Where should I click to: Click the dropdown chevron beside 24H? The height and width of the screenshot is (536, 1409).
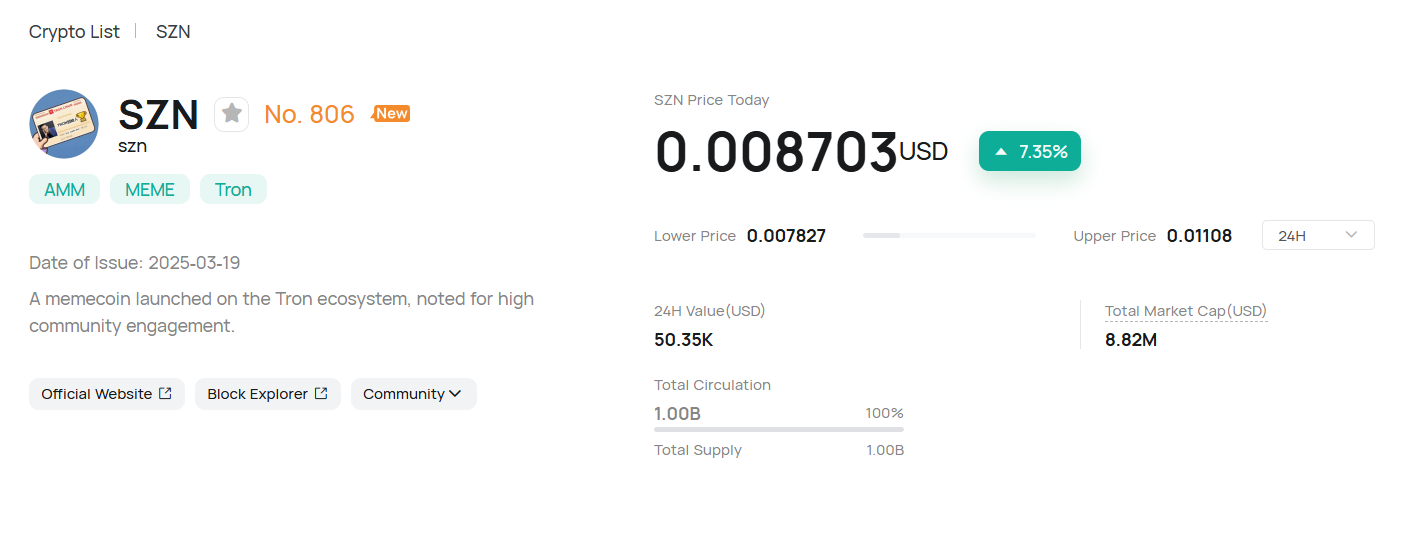point(1351,235)
